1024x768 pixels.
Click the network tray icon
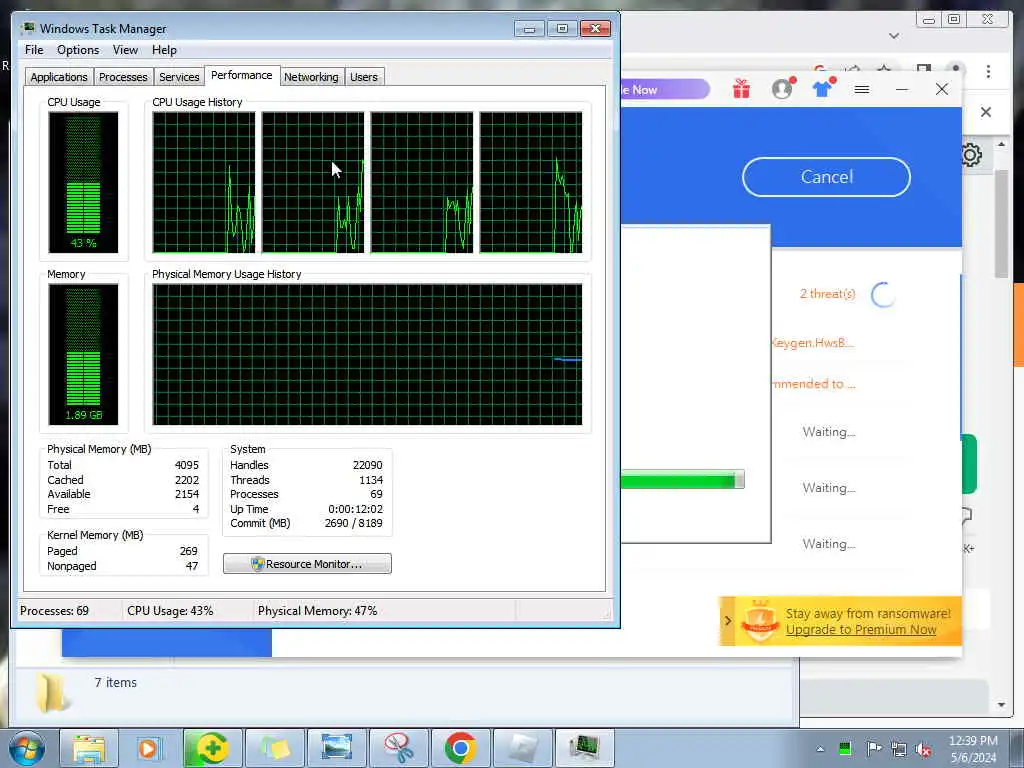click(899, 749)
